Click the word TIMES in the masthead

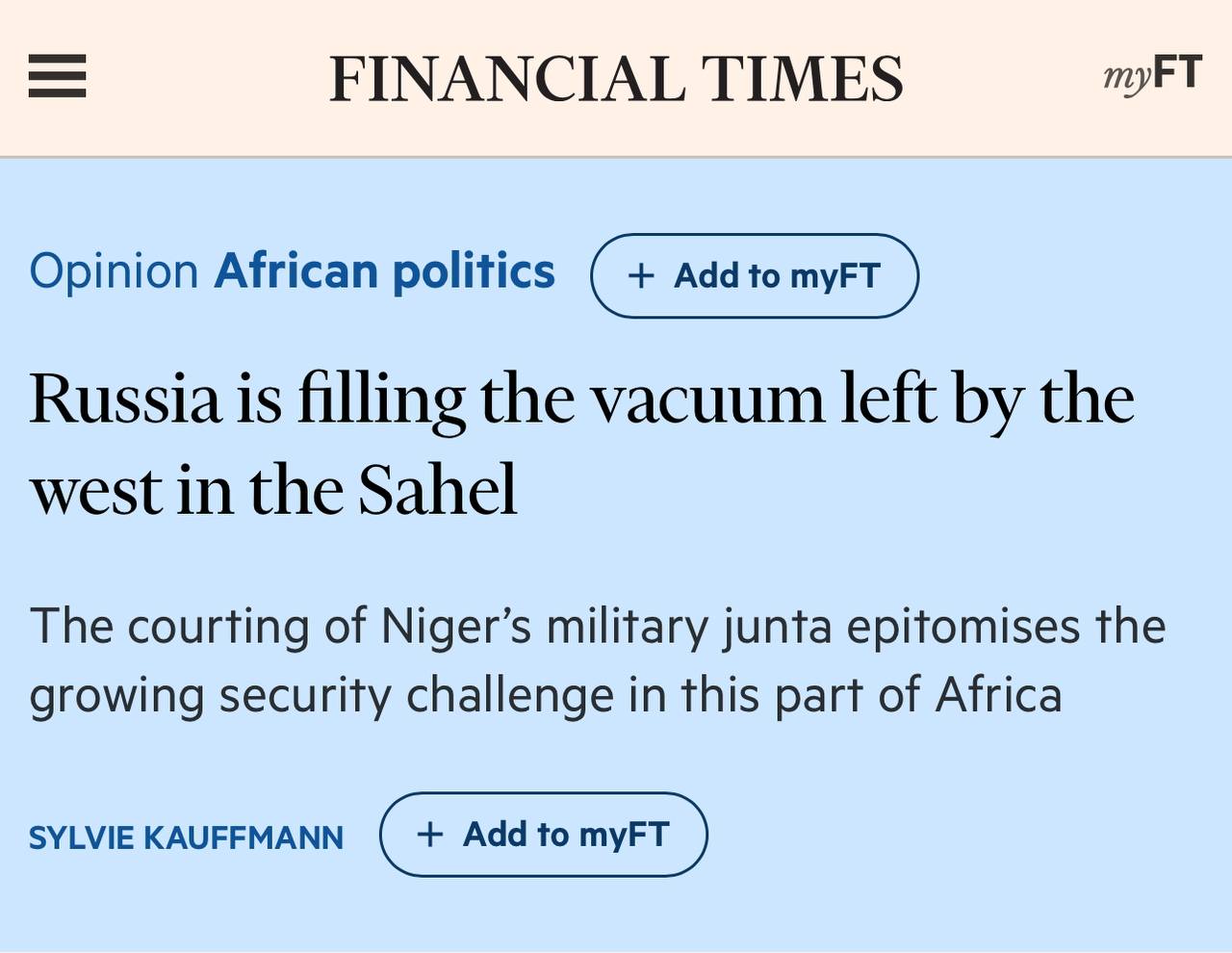pos(802,79)
